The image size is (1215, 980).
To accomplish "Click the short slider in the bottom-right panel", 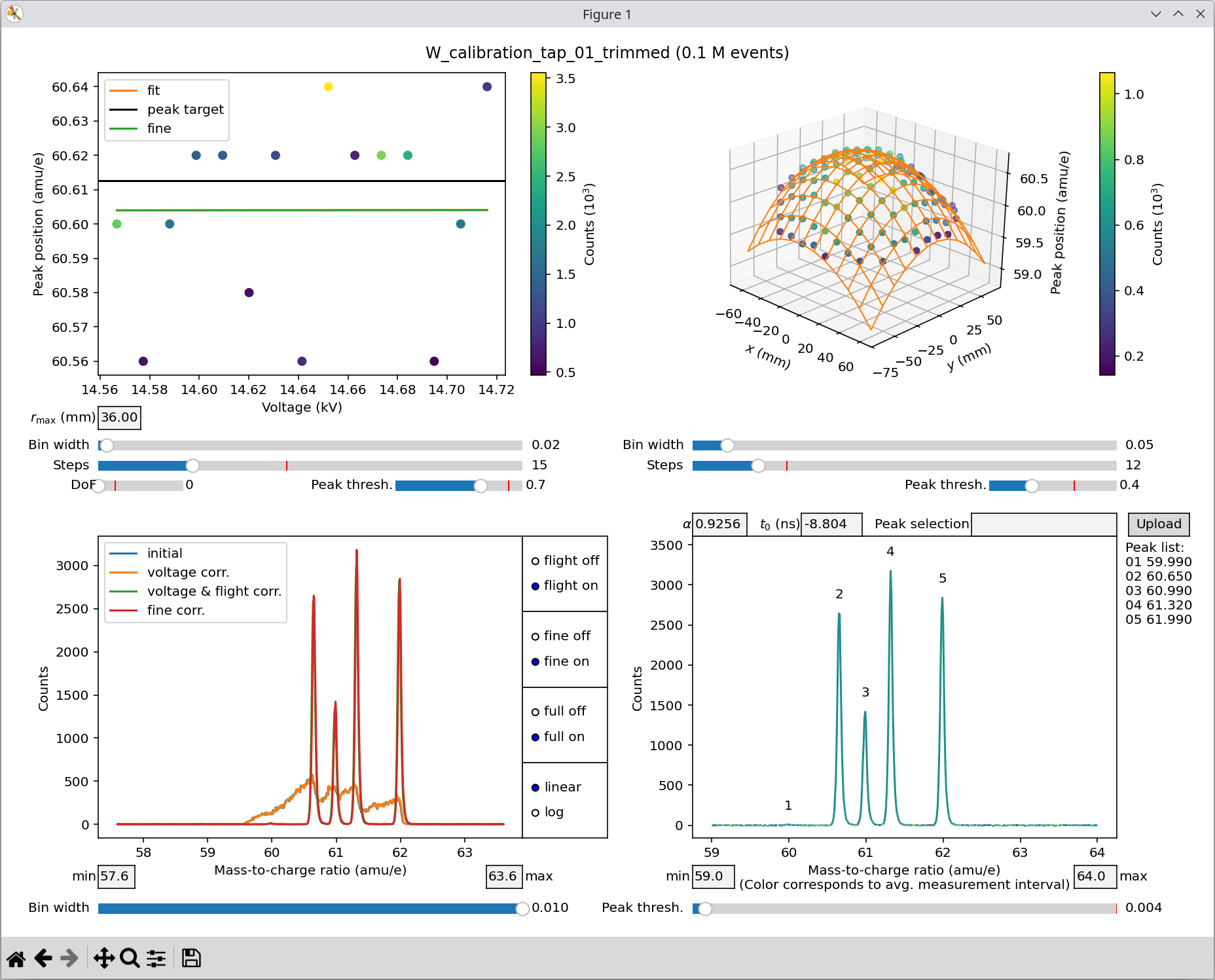I will pos(697,908).
